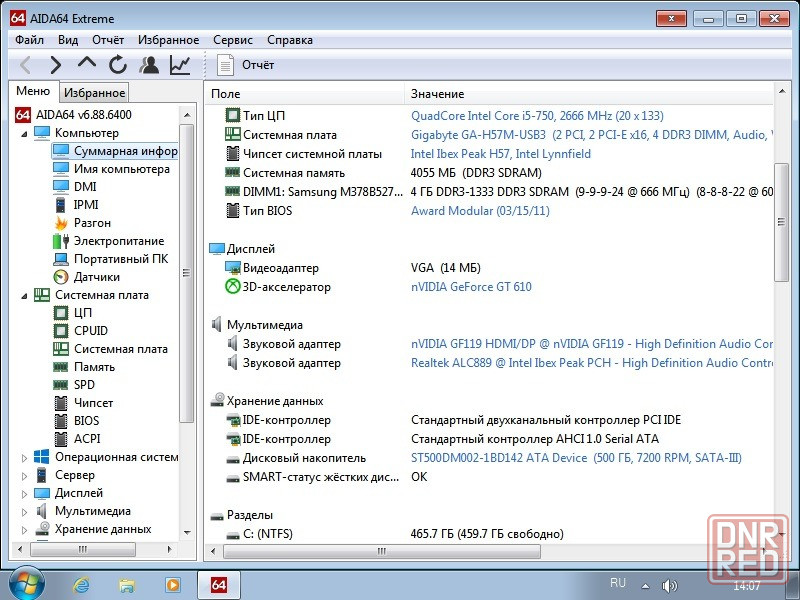This screenshot has width=800, height=600.
Task: Click the volume speaker tray icon
Action: coord(669,586)
